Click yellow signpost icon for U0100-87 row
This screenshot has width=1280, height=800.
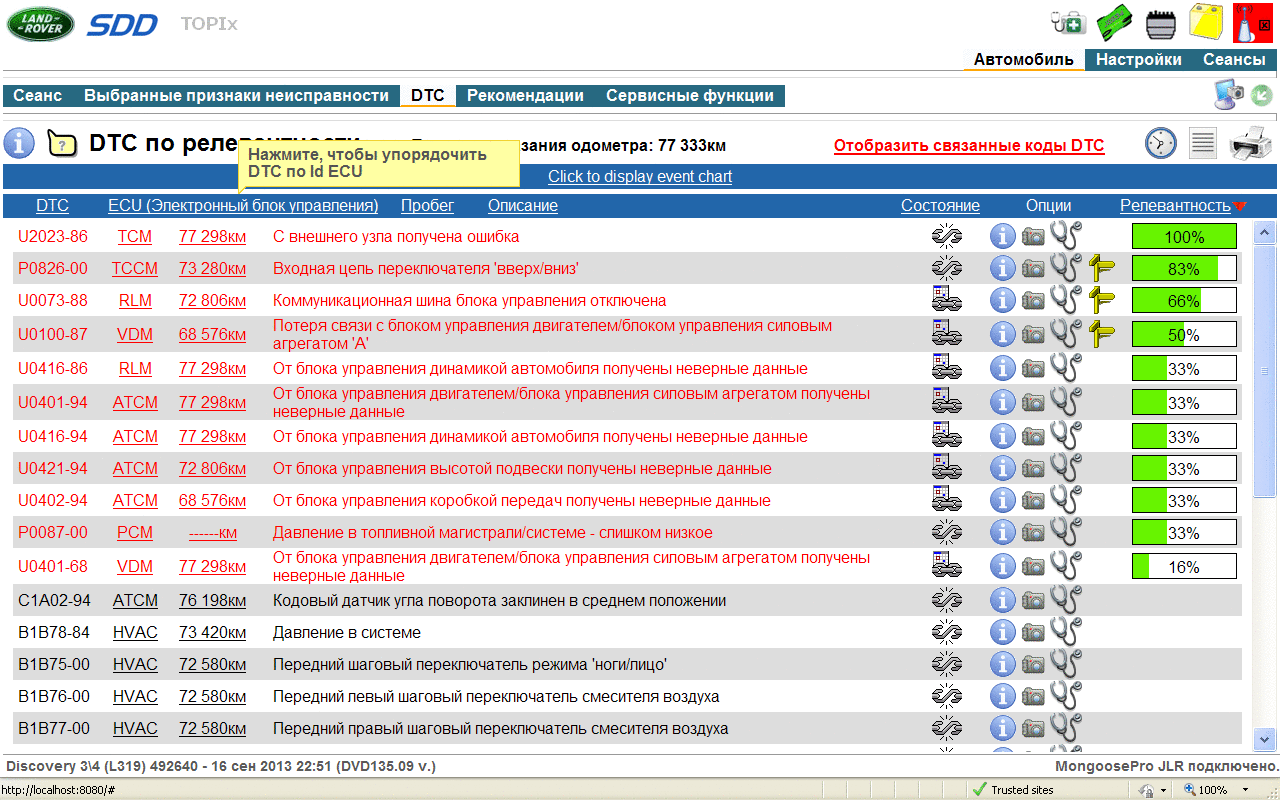point(1102,333)
